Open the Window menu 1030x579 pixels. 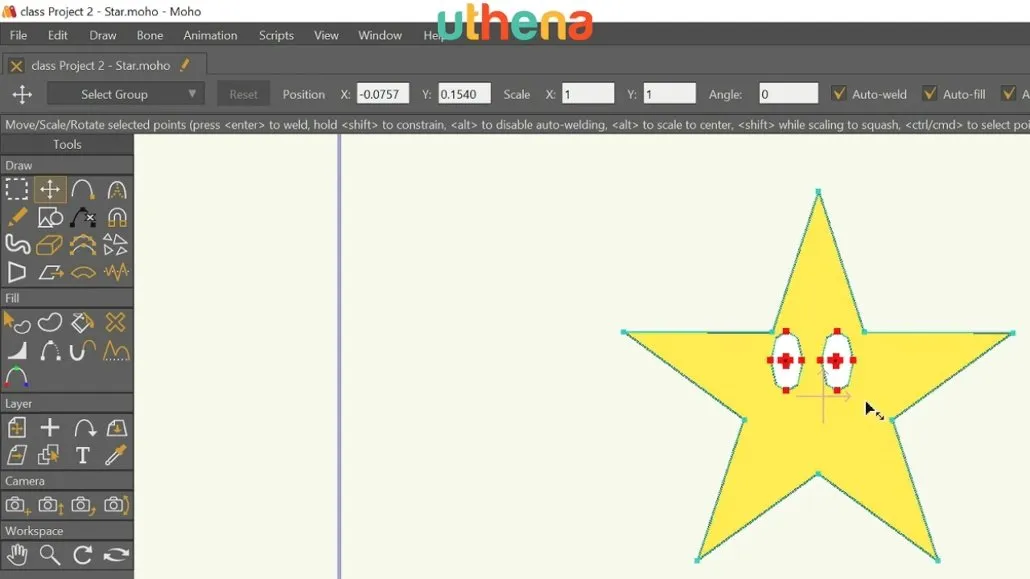pyautogui.click(x=380, y=35)
